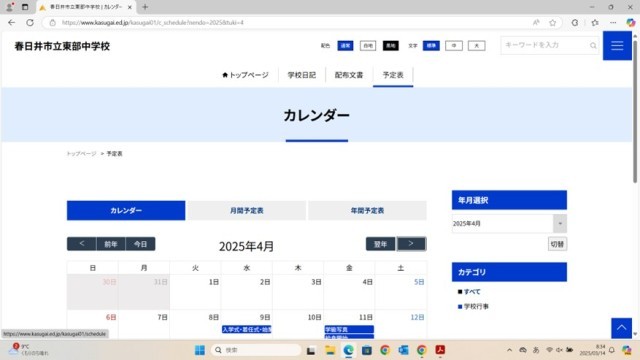This screenshot has width=640, height=360.
Task: Switch color scheme to the white option
Action: point(368,46)
